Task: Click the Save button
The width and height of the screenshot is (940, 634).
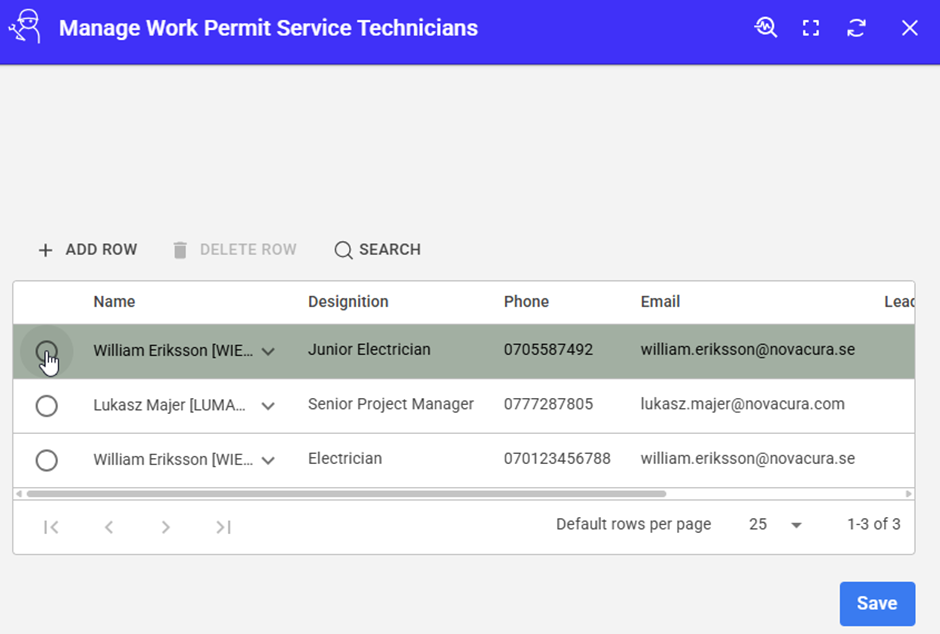Action: [877, 603]
